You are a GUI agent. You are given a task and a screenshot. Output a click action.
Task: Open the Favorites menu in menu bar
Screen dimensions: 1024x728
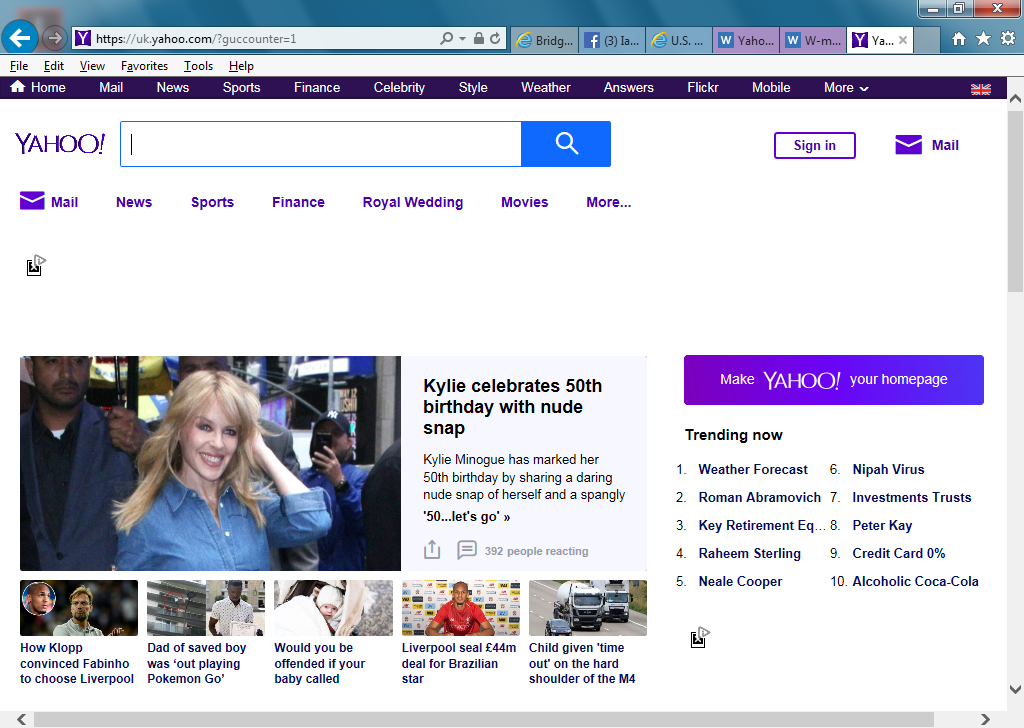[x=144, y=66]
